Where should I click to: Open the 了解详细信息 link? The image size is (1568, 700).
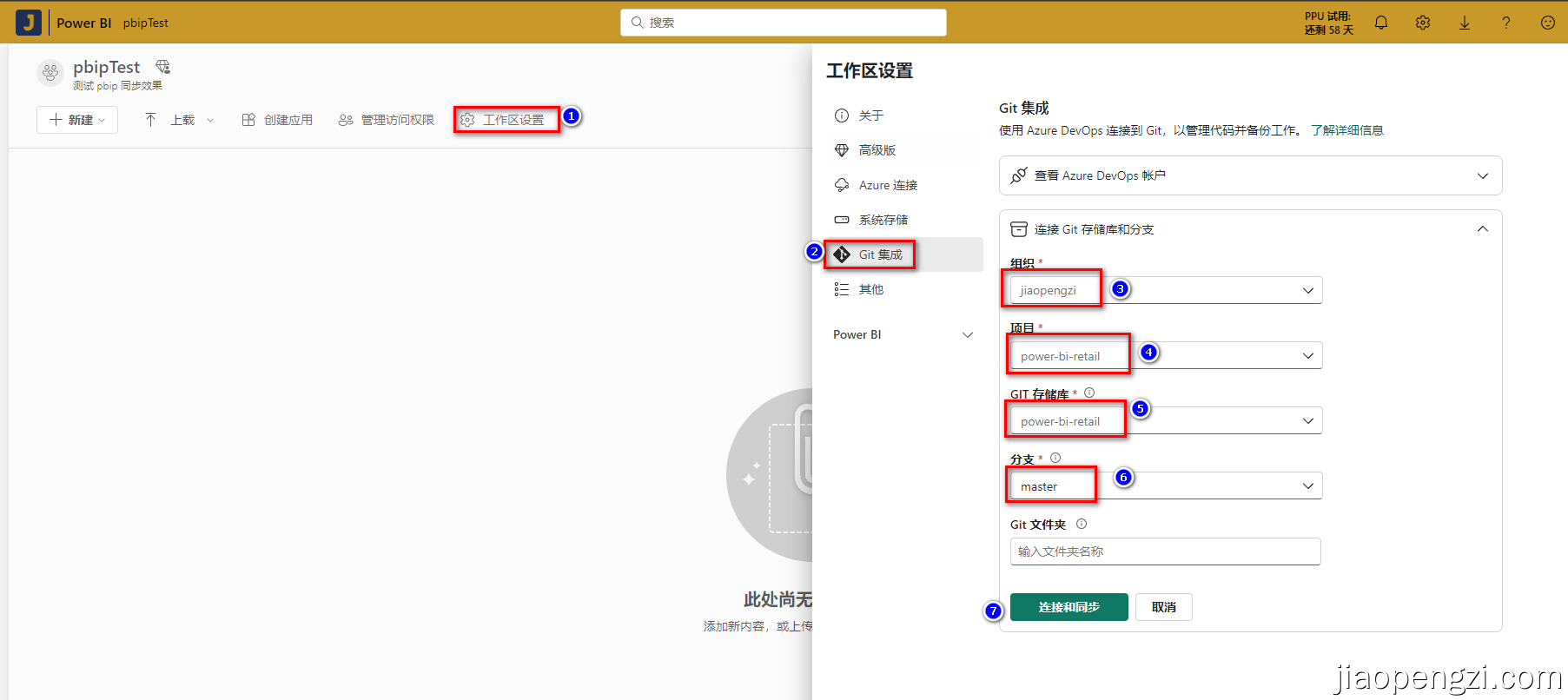[1347, 130]
